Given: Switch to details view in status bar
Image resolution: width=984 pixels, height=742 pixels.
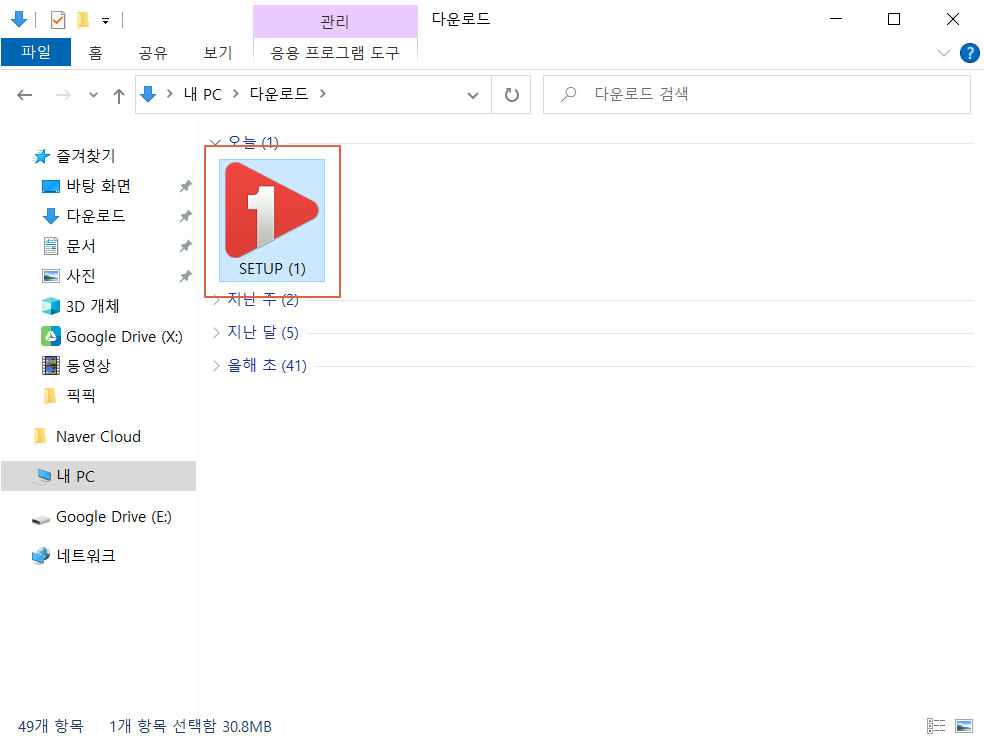Looking at the screenshot, I should (x=936, y=726).
